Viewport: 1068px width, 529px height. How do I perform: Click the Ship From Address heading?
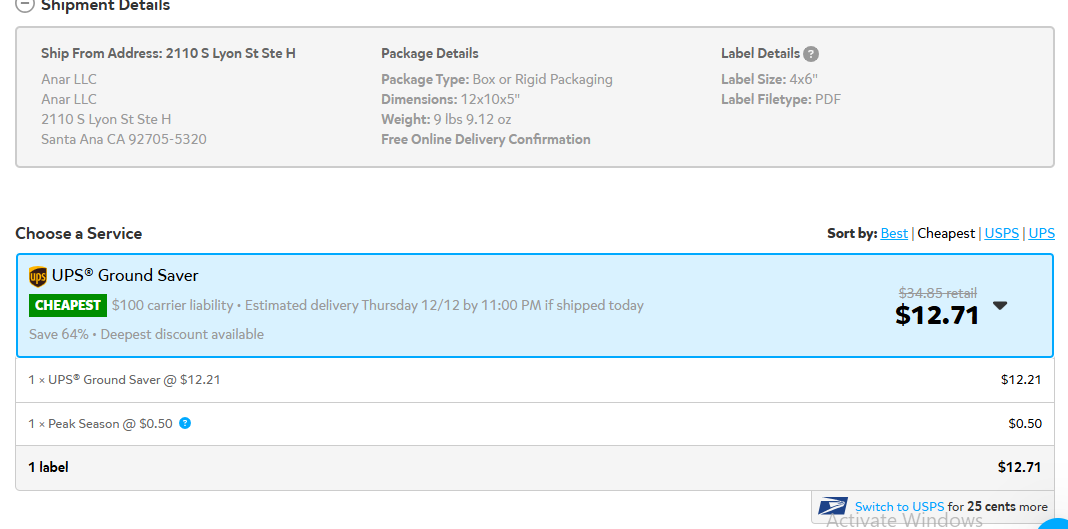pos(168,53)
